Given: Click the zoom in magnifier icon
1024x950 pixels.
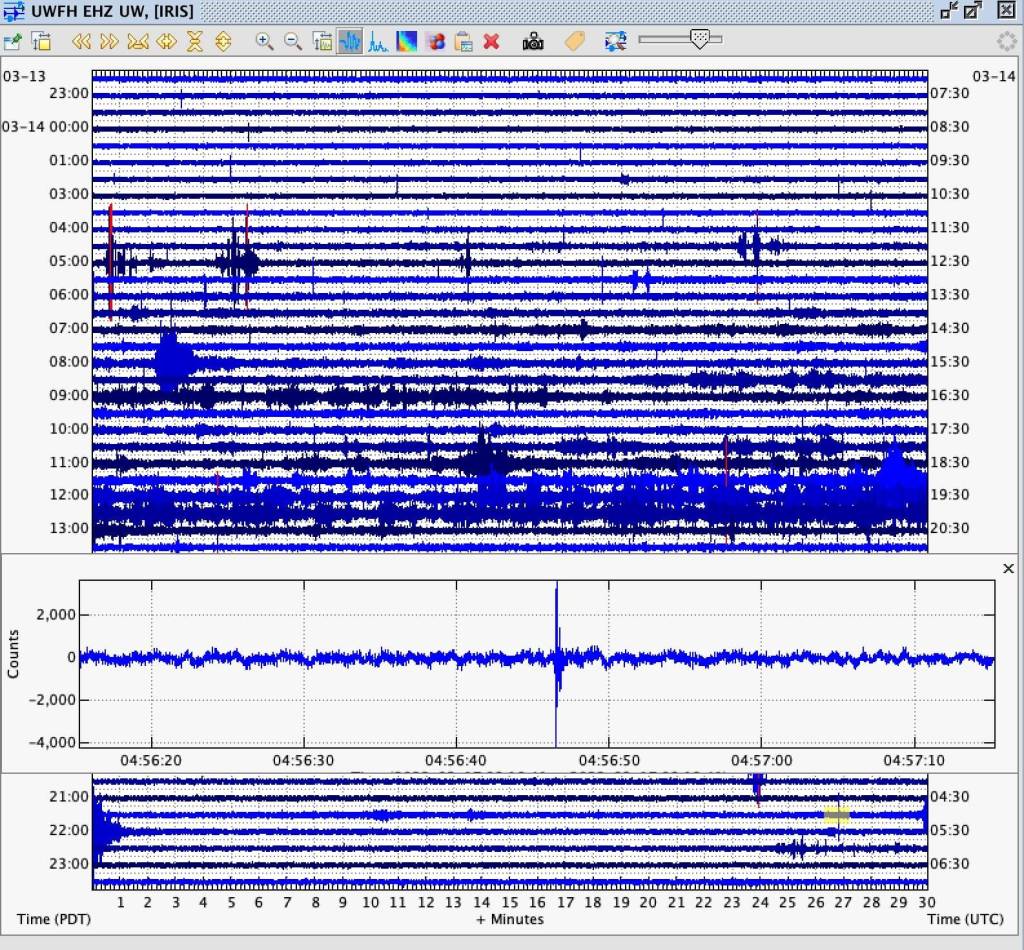Looking at the screenshot, I should coord(264,41).
